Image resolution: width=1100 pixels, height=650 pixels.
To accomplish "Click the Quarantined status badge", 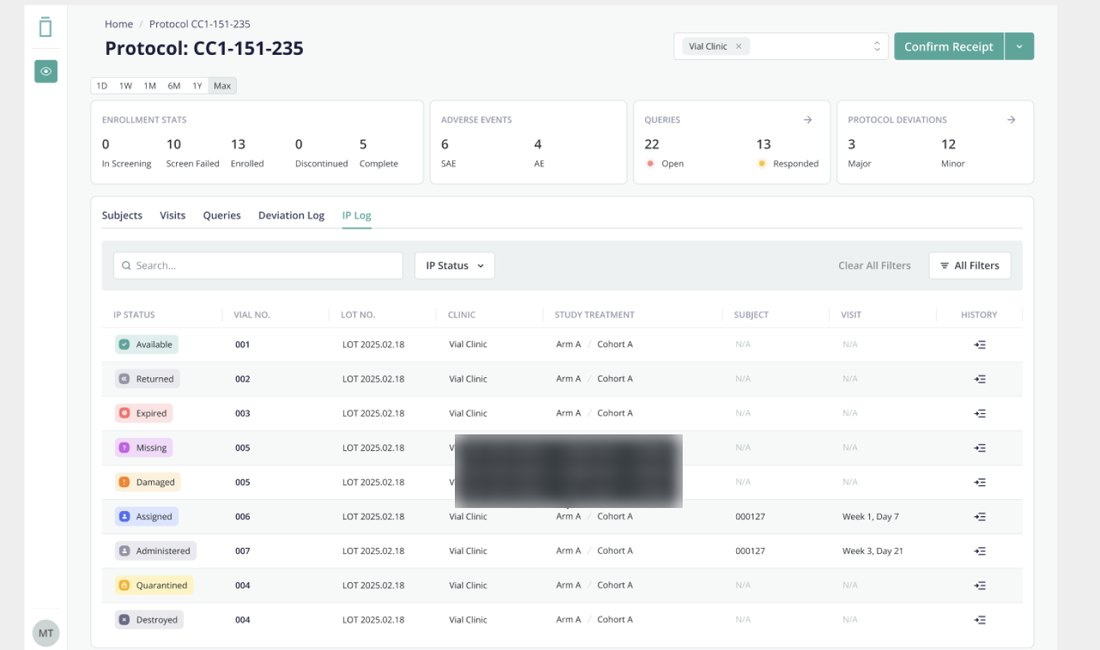I will (154, 585).
